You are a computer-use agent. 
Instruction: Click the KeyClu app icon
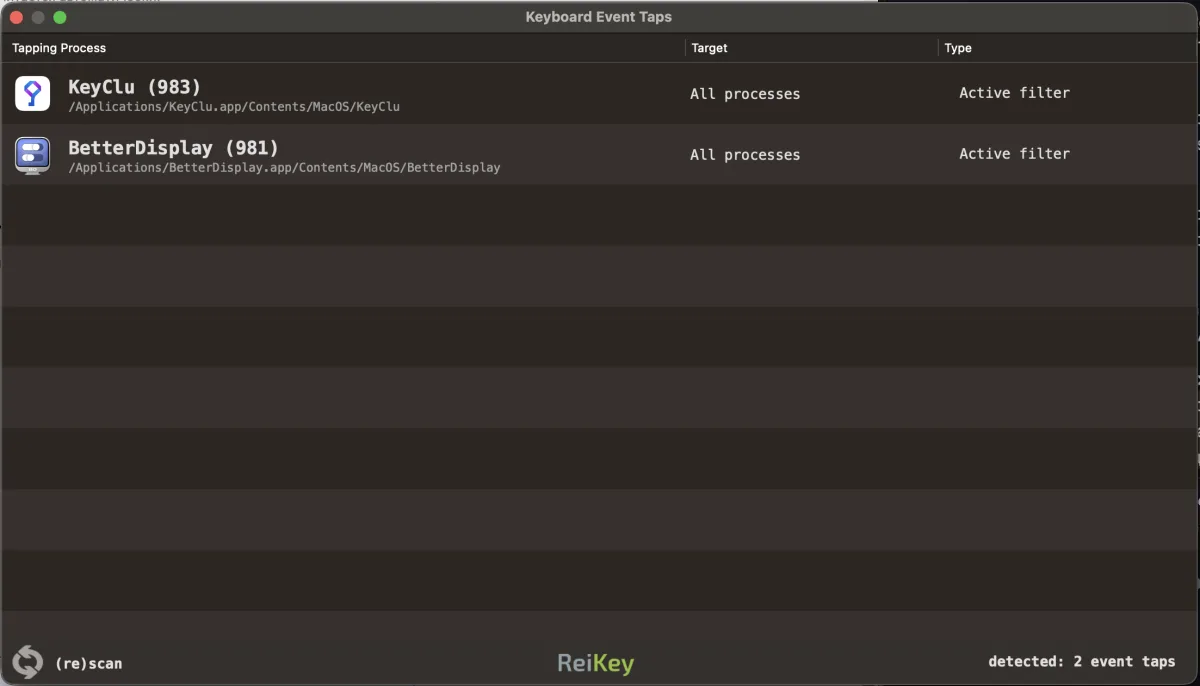click(x=32, y=94)
